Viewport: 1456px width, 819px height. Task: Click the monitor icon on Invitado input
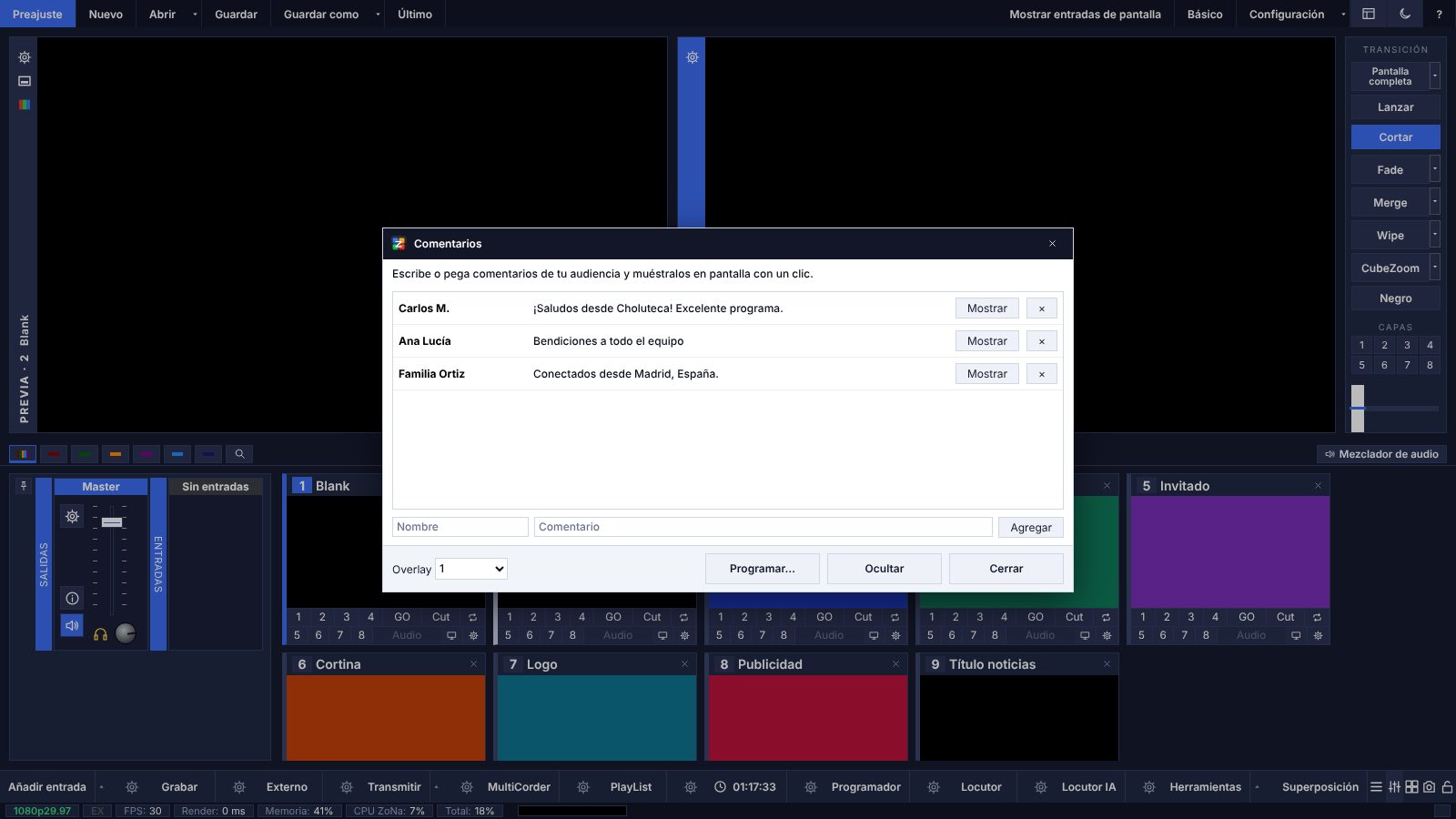point(1296,635)
